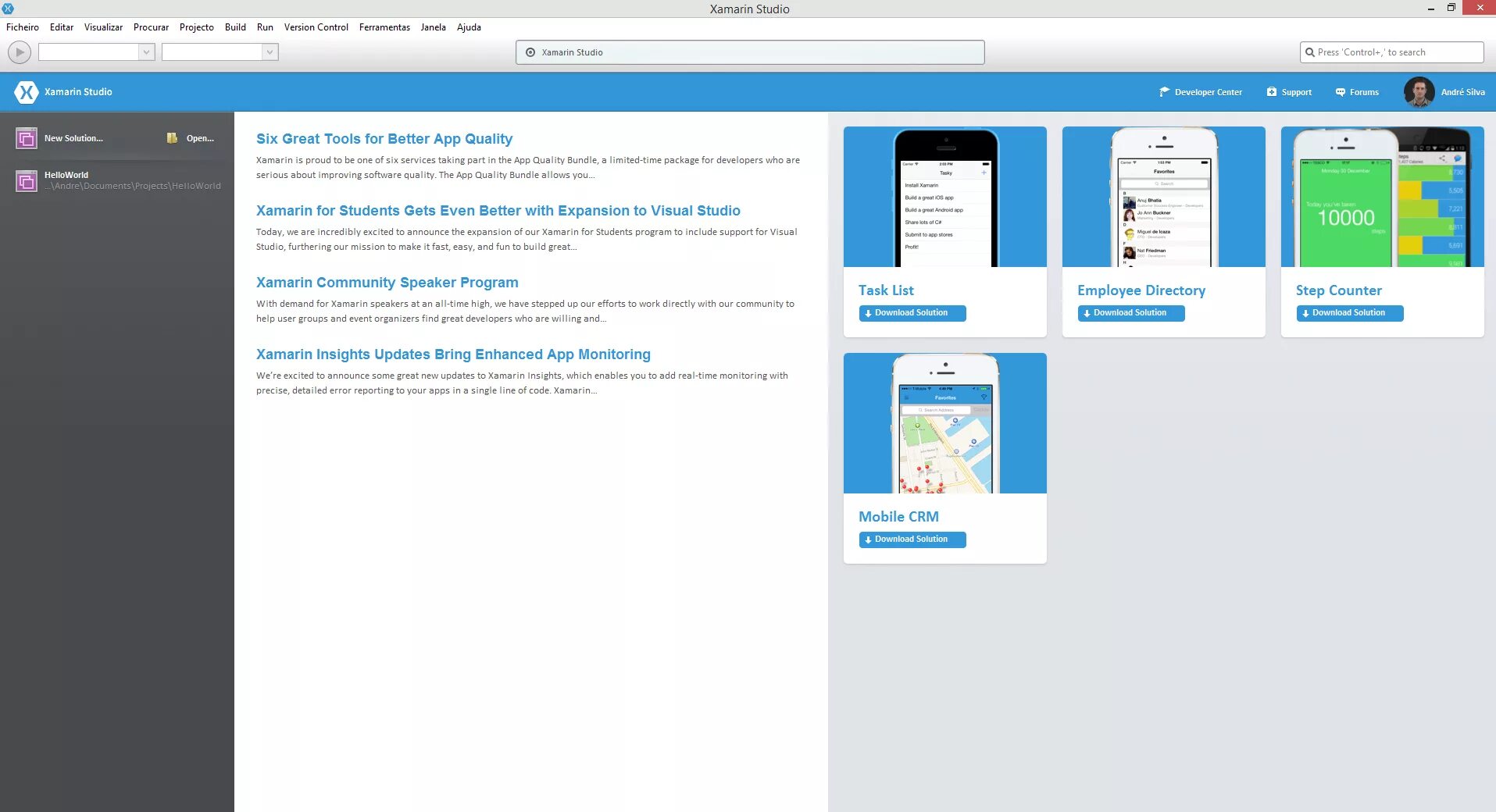The height and width of the screenshot is (812, 1496).
Task: Open the Visualizar menu
Action: point(103,27)
